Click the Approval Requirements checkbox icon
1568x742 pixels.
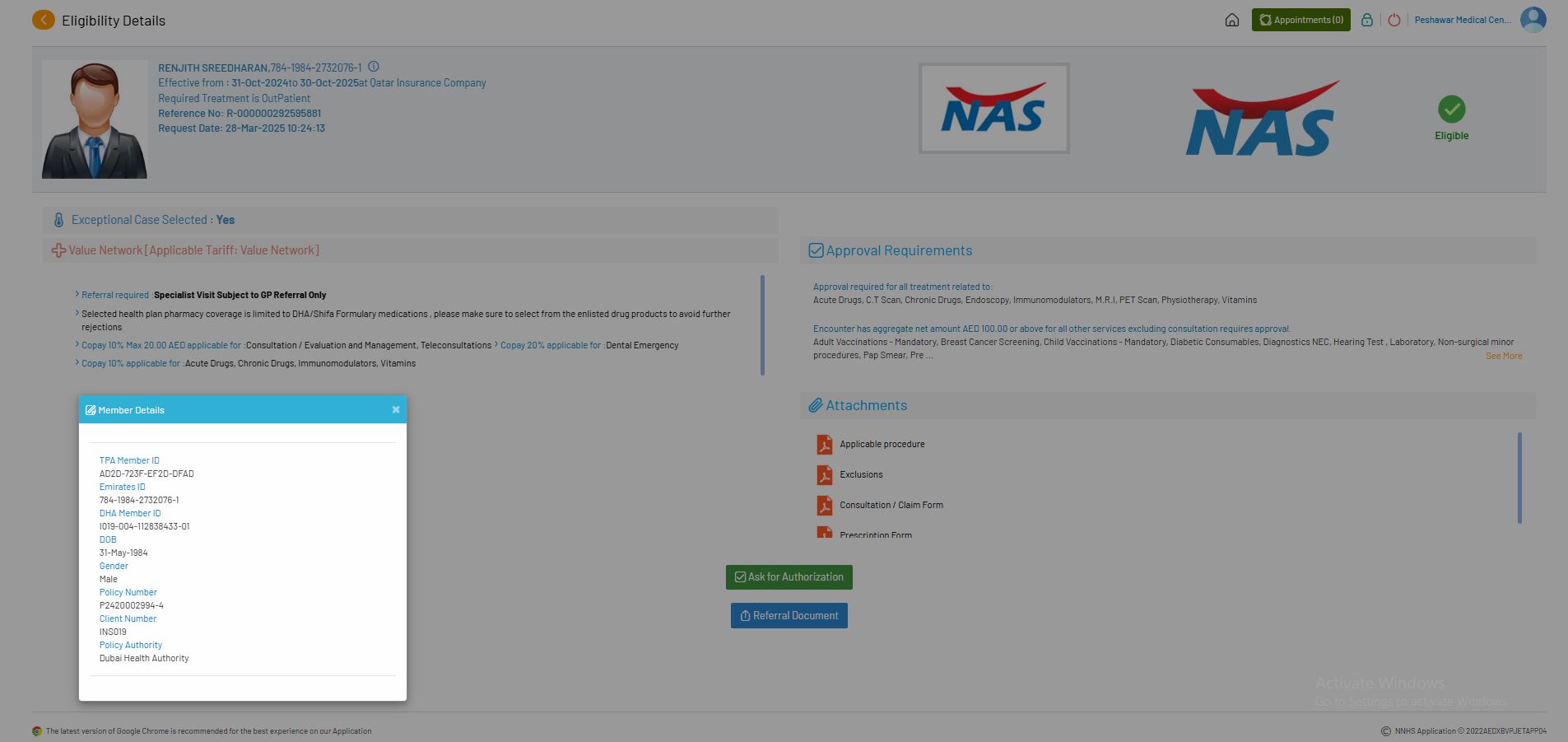816,250
